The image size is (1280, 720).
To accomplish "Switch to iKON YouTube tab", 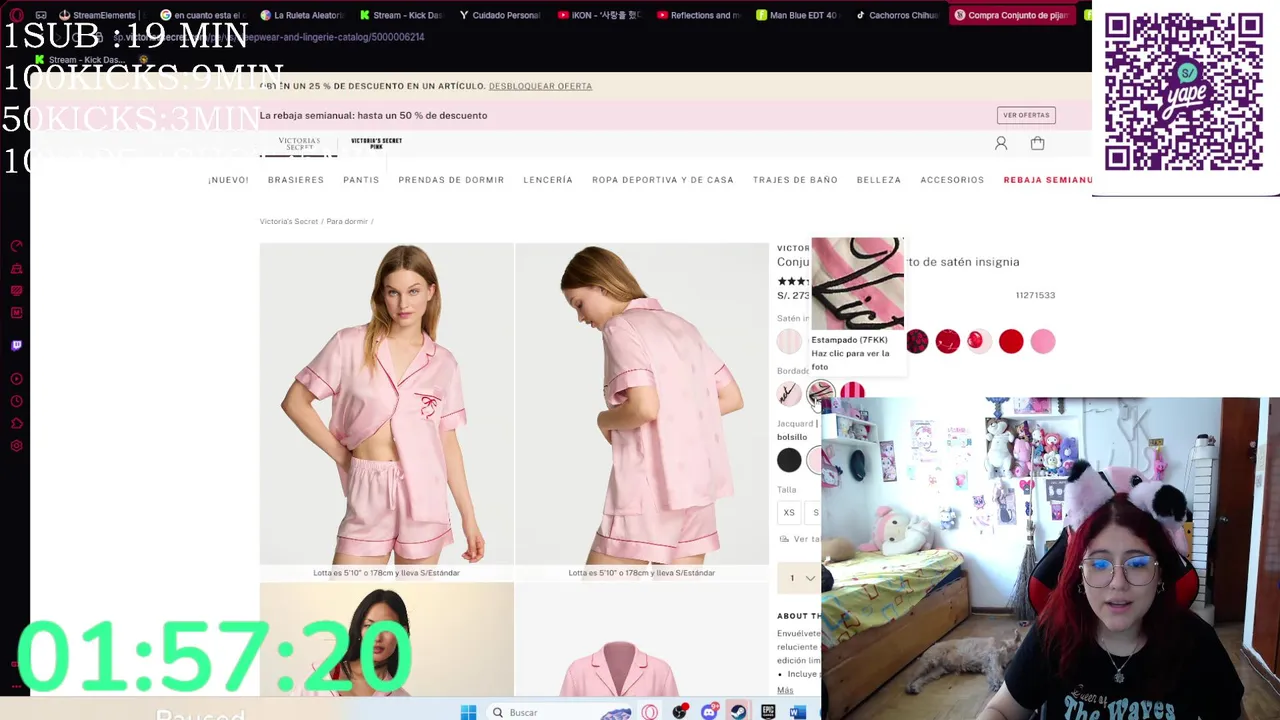I will (599, 15).
